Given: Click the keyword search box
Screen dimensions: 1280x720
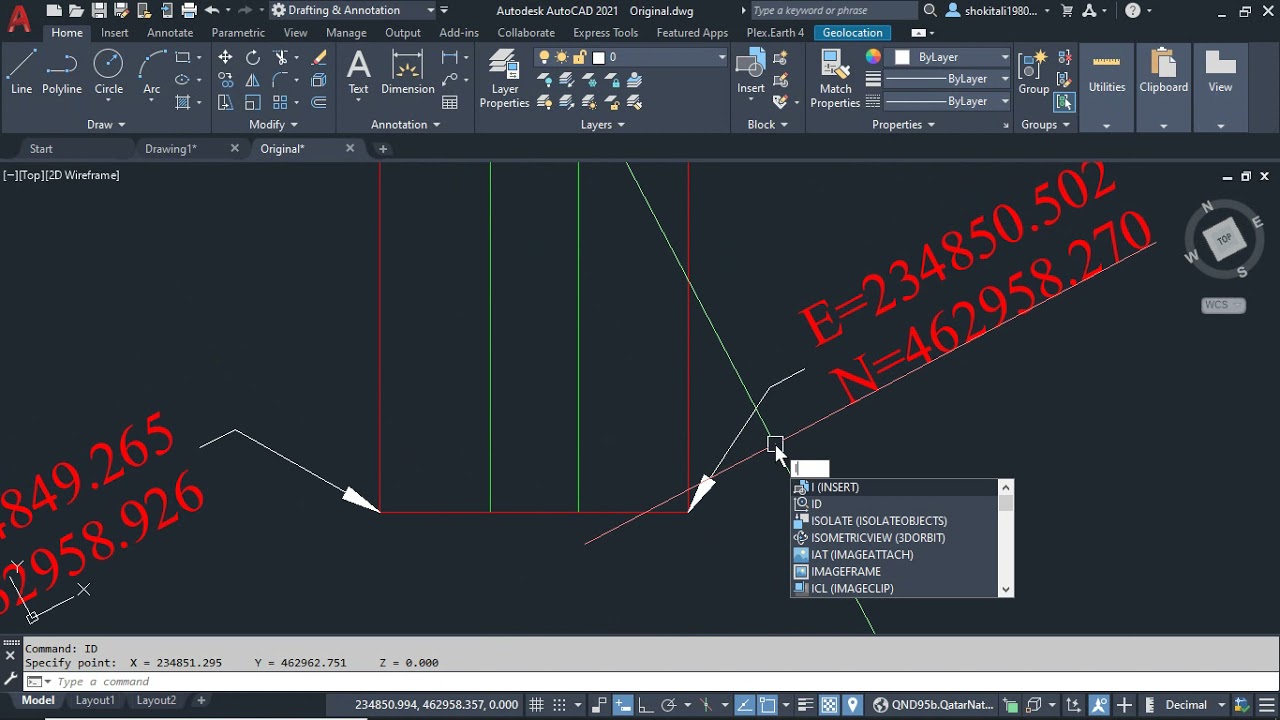Looking at the screenshot, I should (832, 10).
